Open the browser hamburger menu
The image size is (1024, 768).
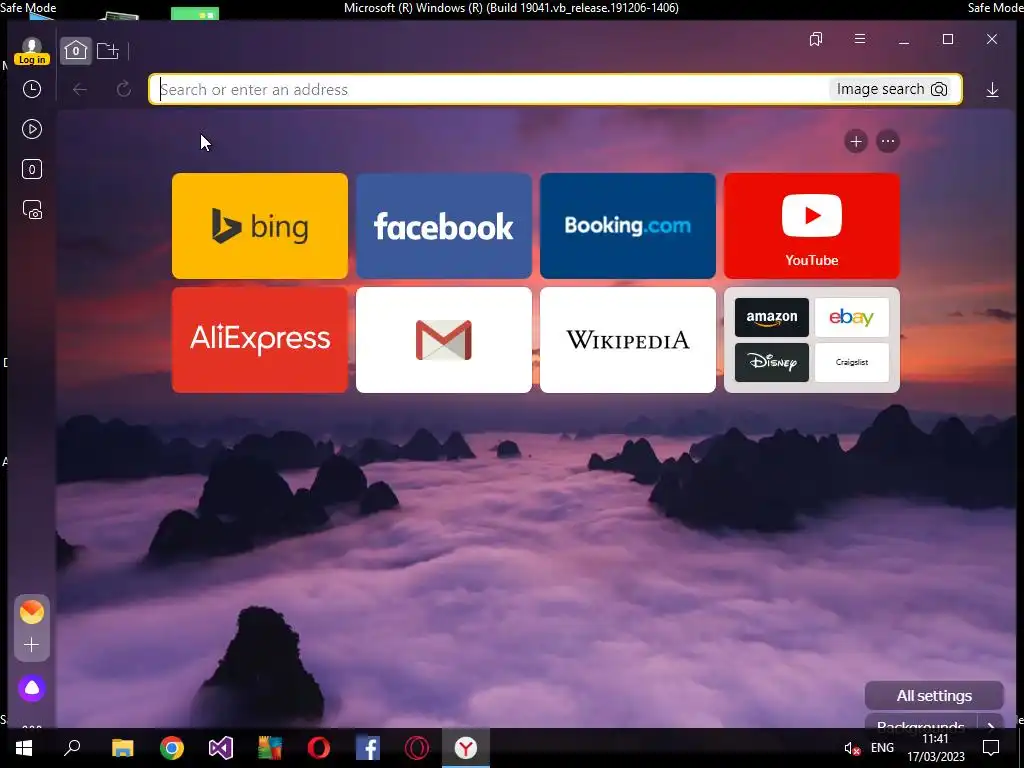(860, 39)
